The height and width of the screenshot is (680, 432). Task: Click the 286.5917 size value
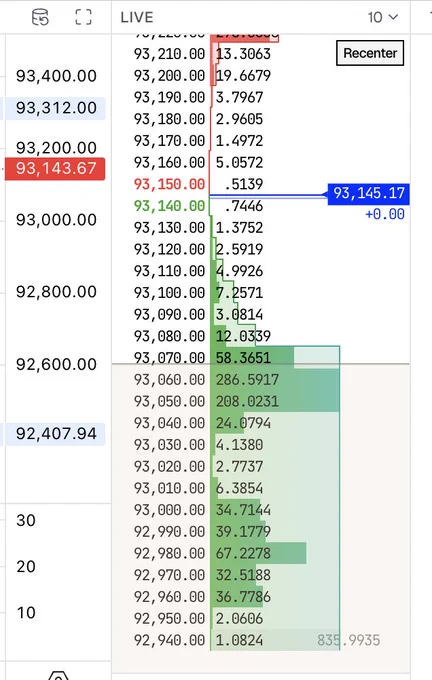pyautogui.click(x=247, y=380)
